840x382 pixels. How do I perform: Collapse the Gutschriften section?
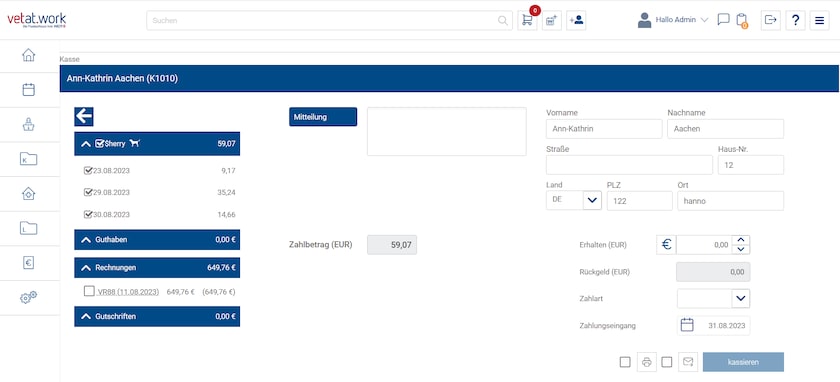pos(86,317)
